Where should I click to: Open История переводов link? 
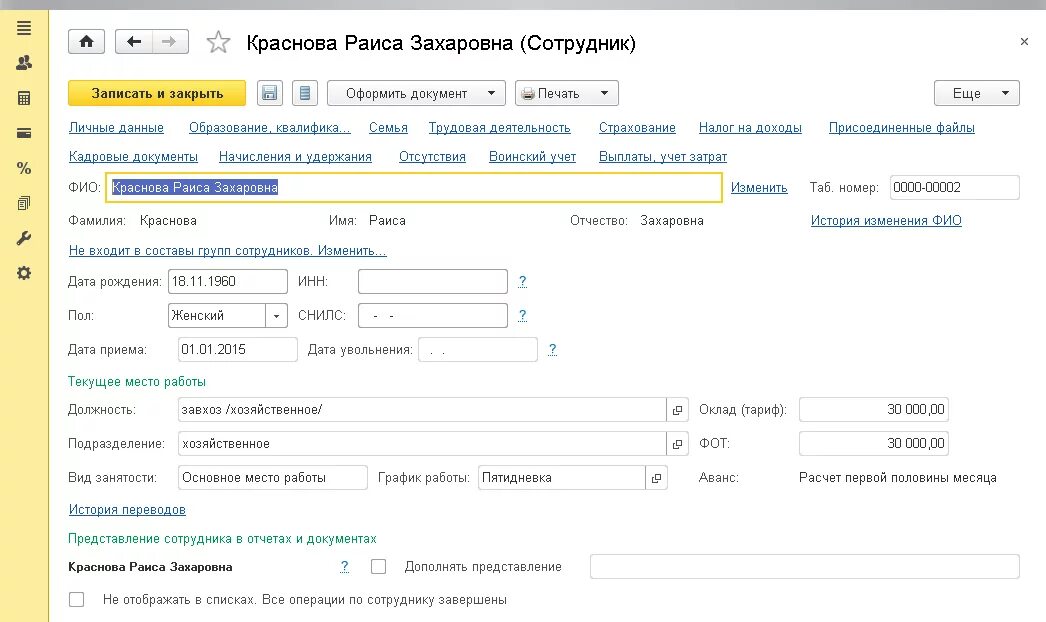coord(127,509)
